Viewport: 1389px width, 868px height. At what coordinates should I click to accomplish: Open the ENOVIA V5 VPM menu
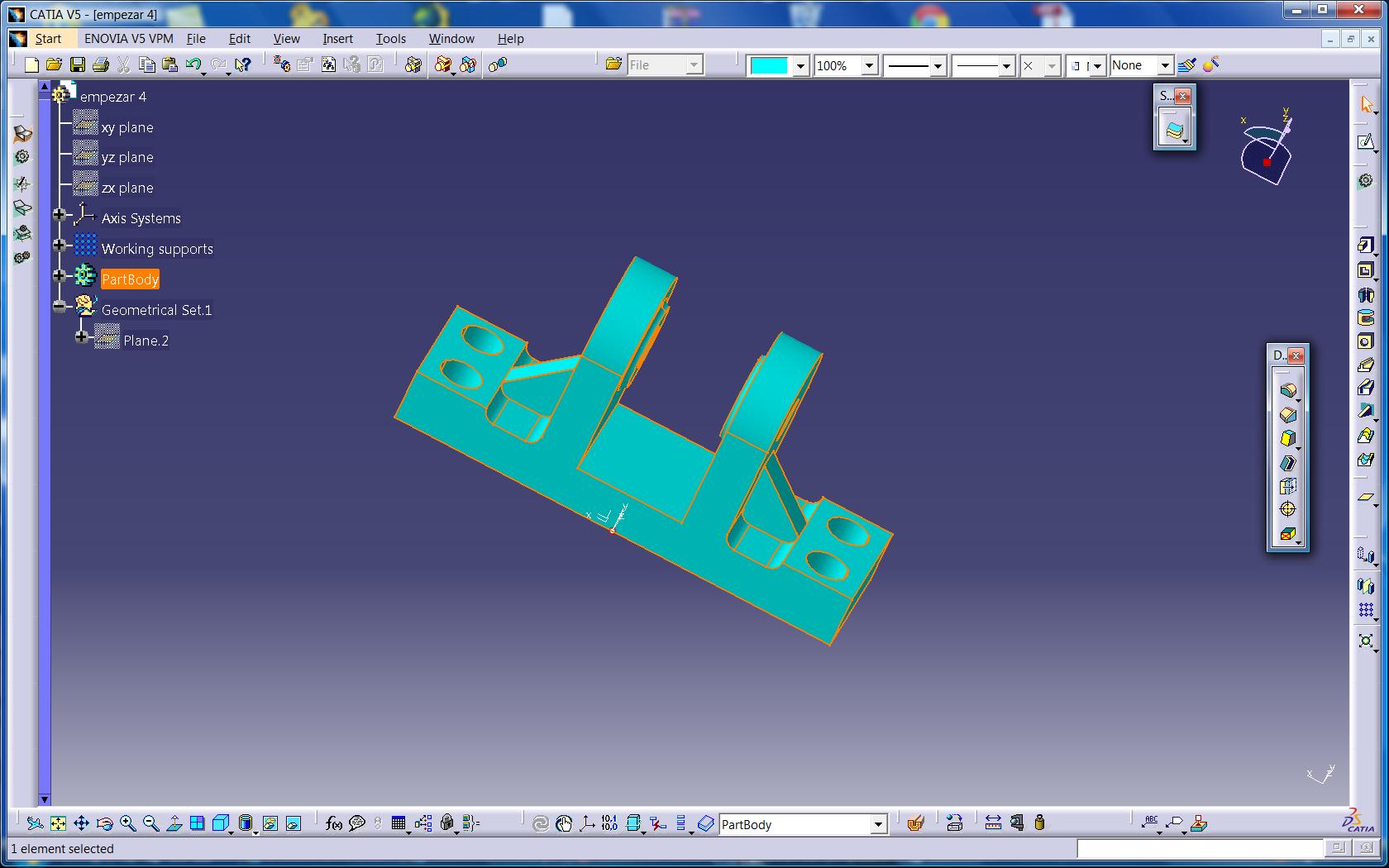pyautogui.click(x=129, y=39)
